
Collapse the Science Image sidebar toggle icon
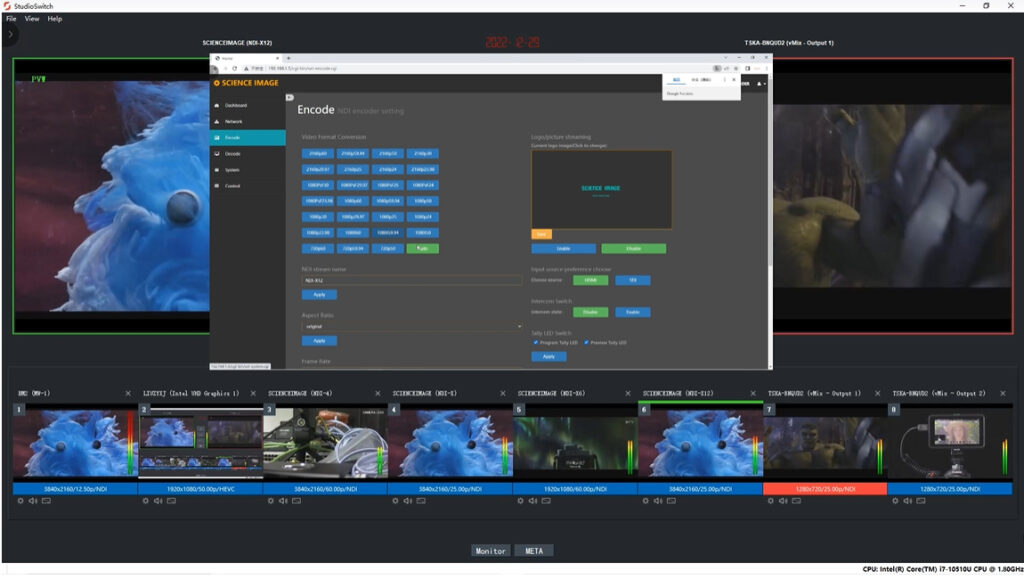coord(289,97)
